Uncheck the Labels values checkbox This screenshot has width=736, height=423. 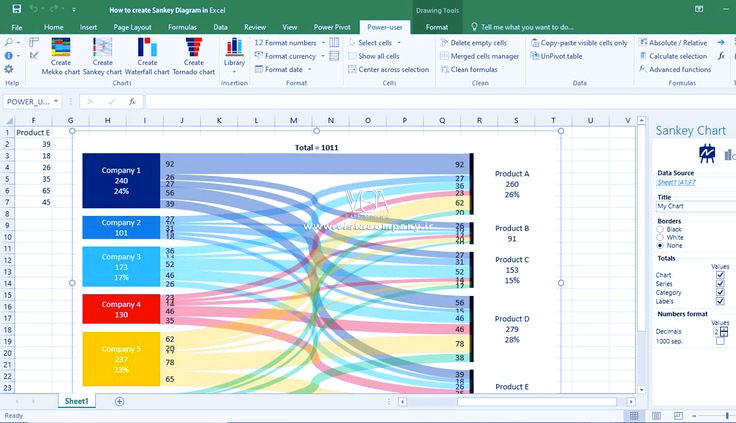[720, 302]
